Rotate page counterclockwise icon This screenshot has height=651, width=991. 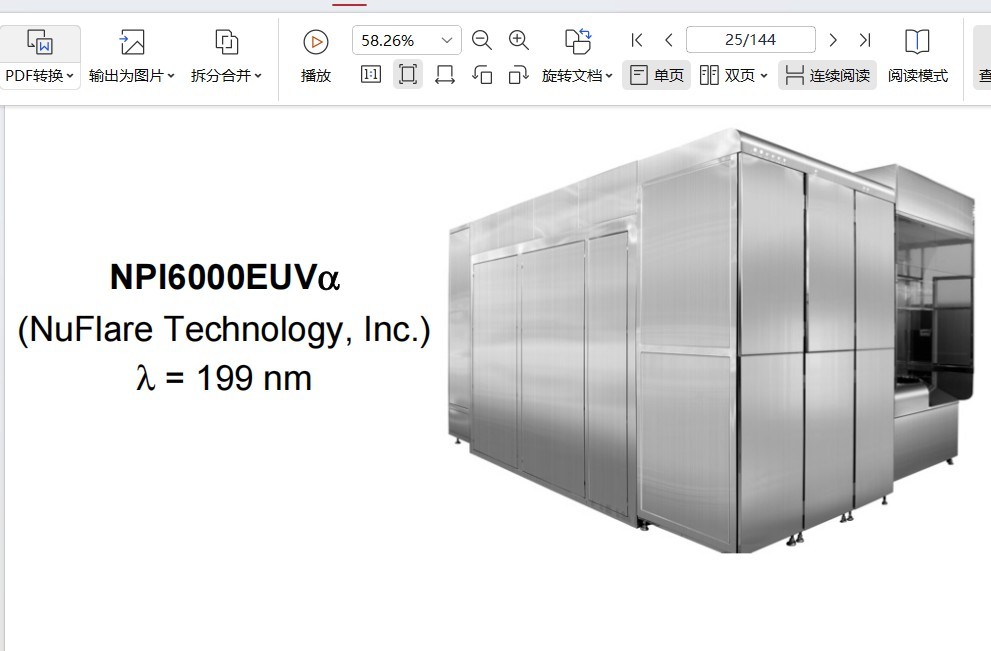point(482,75)
